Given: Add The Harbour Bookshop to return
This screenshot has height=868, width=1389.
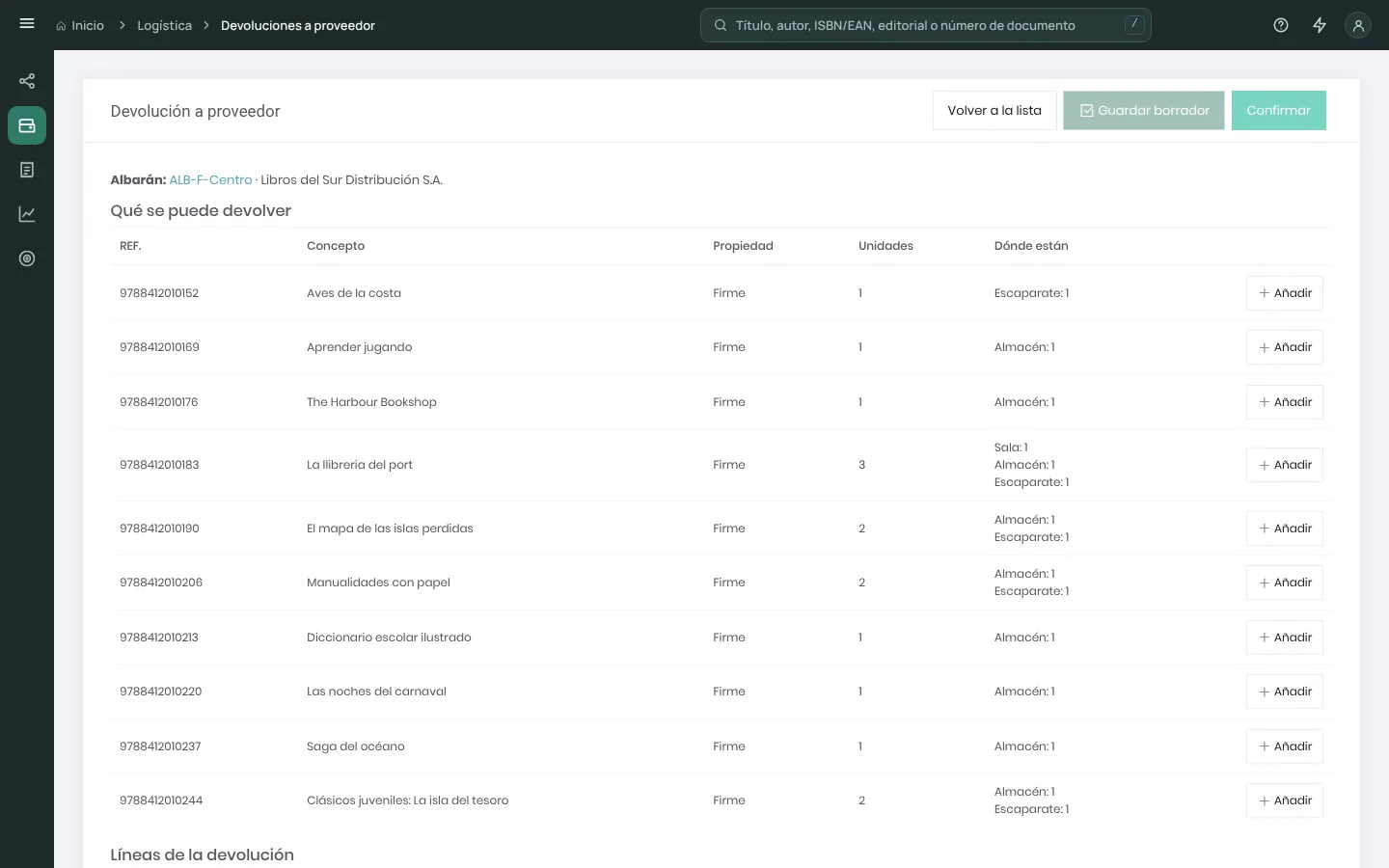Looking at the screenshot, I should tap(1285, 402).
